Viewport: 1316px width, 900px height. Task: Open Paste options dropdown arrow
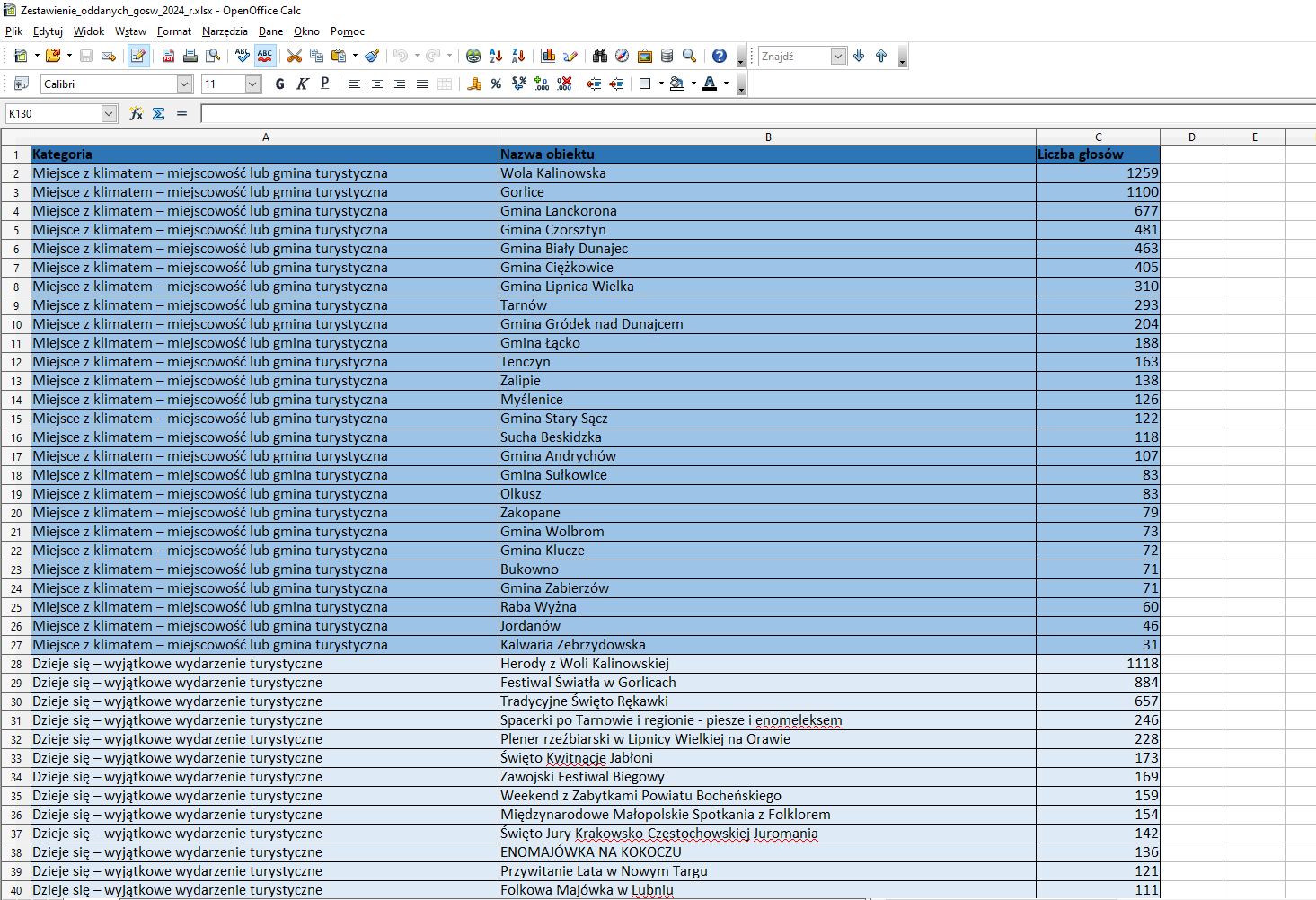coord(355,56)
